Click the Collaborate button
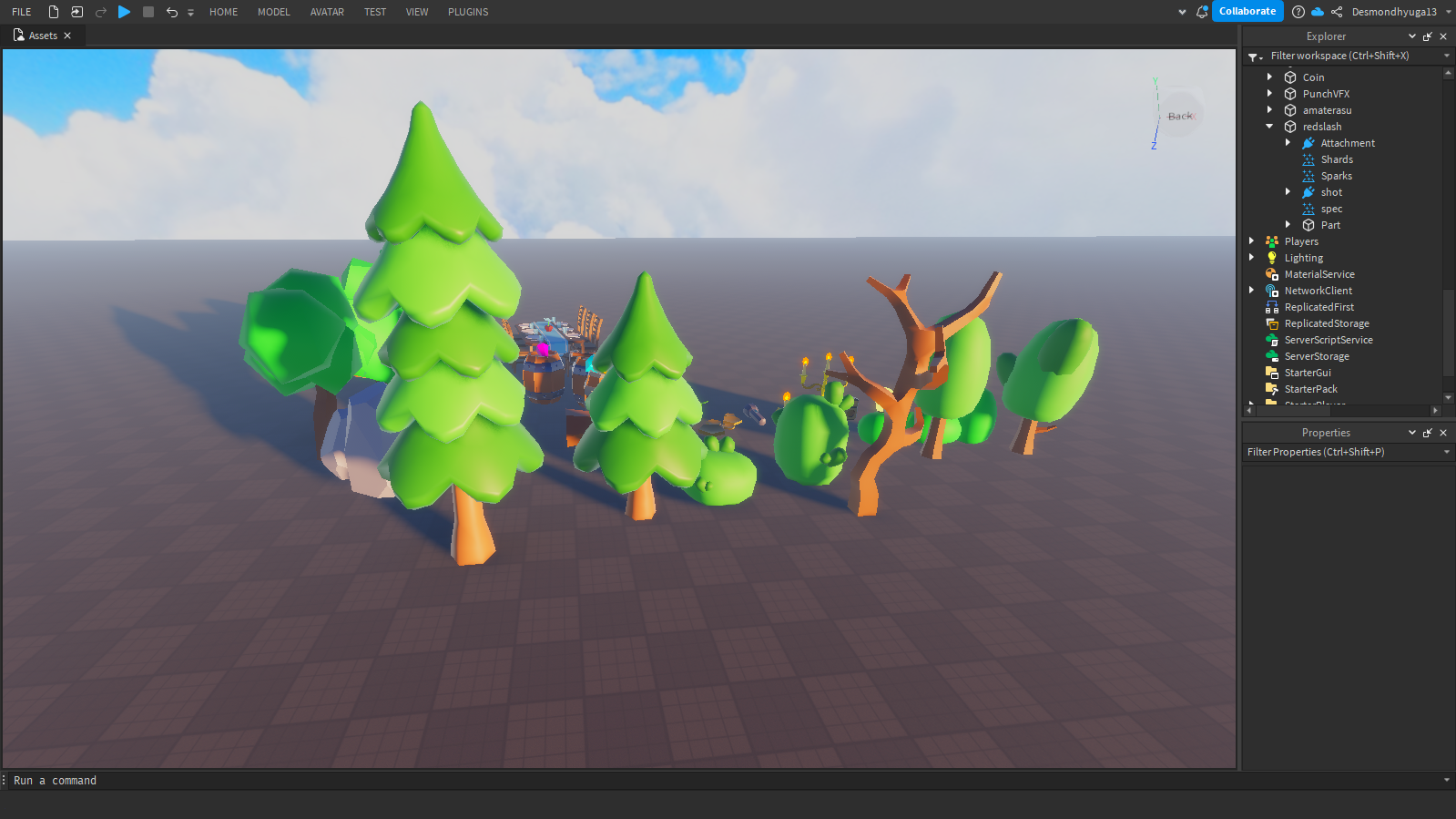This screenshot has width=1456, height=819. point(1247,11)
